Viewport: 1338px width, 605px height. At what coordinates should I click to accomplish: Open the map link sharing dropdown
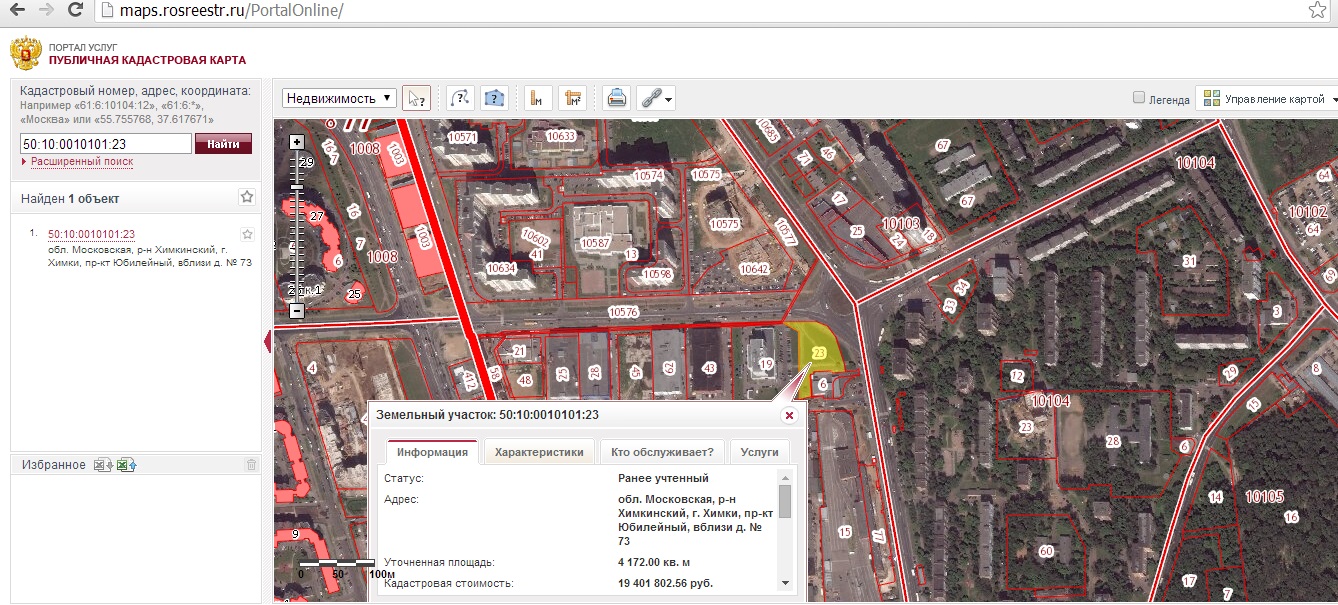pos(656,98)
